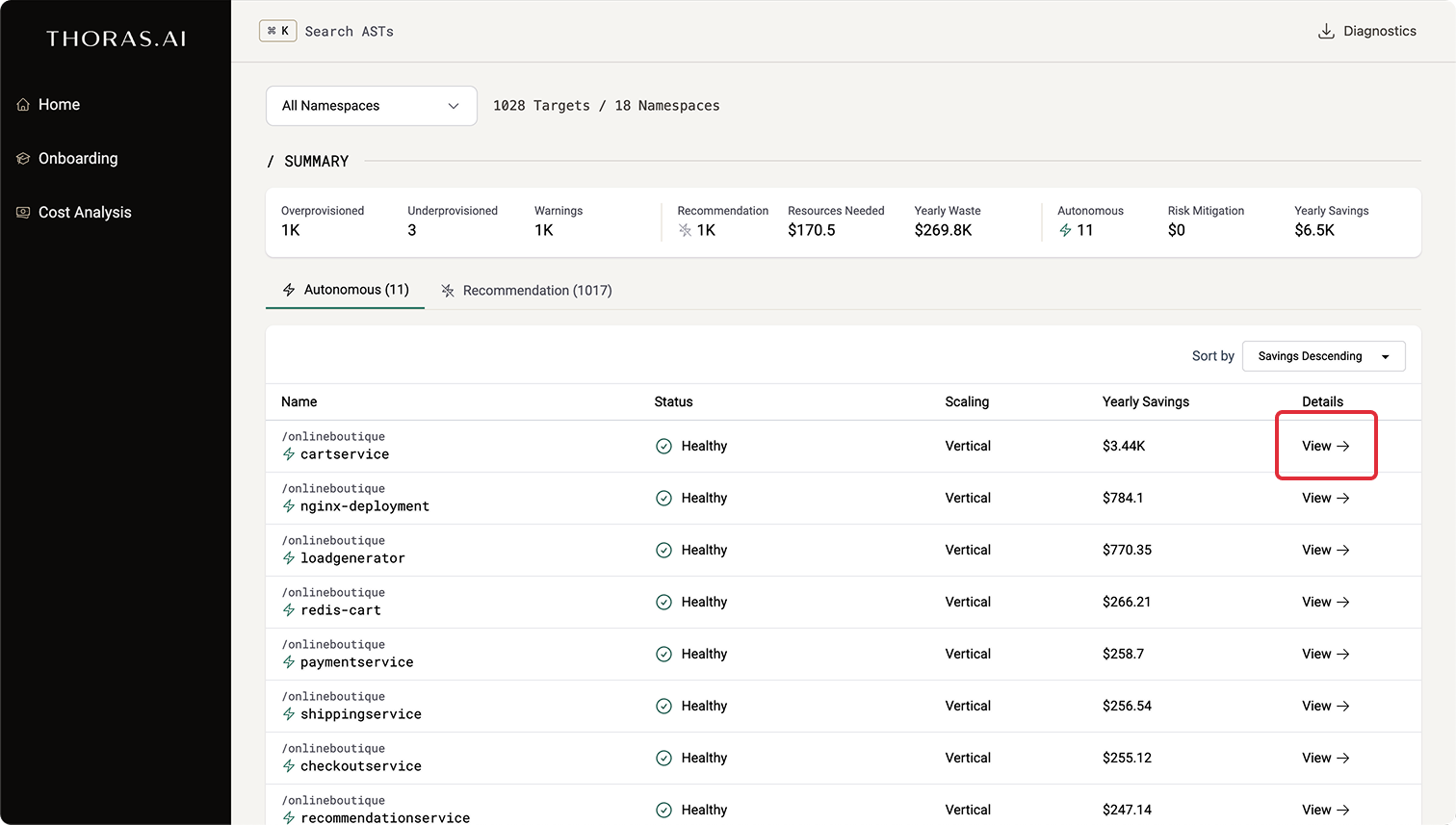Click the Cost Analysis sidebar icon

click(23, 213)
